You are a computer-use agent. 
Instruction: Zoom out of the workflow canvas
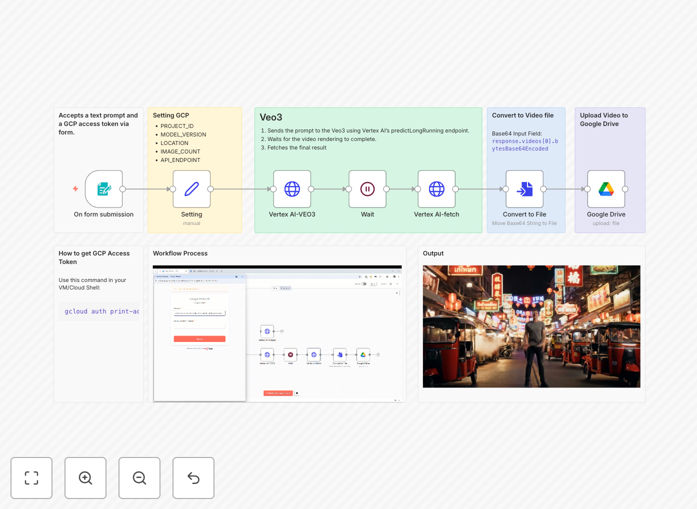click(139, 478)
